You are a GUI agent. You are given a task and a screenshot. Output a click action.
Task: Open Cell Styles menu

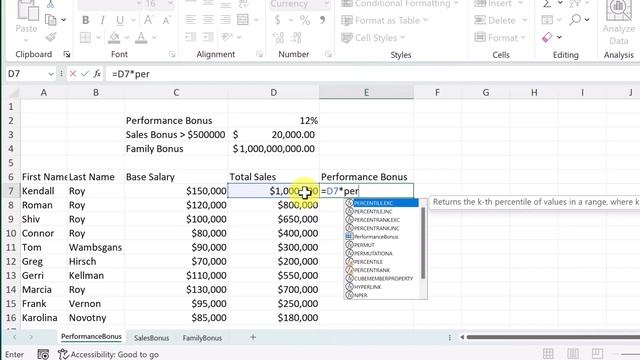click(x=373, y=38)
